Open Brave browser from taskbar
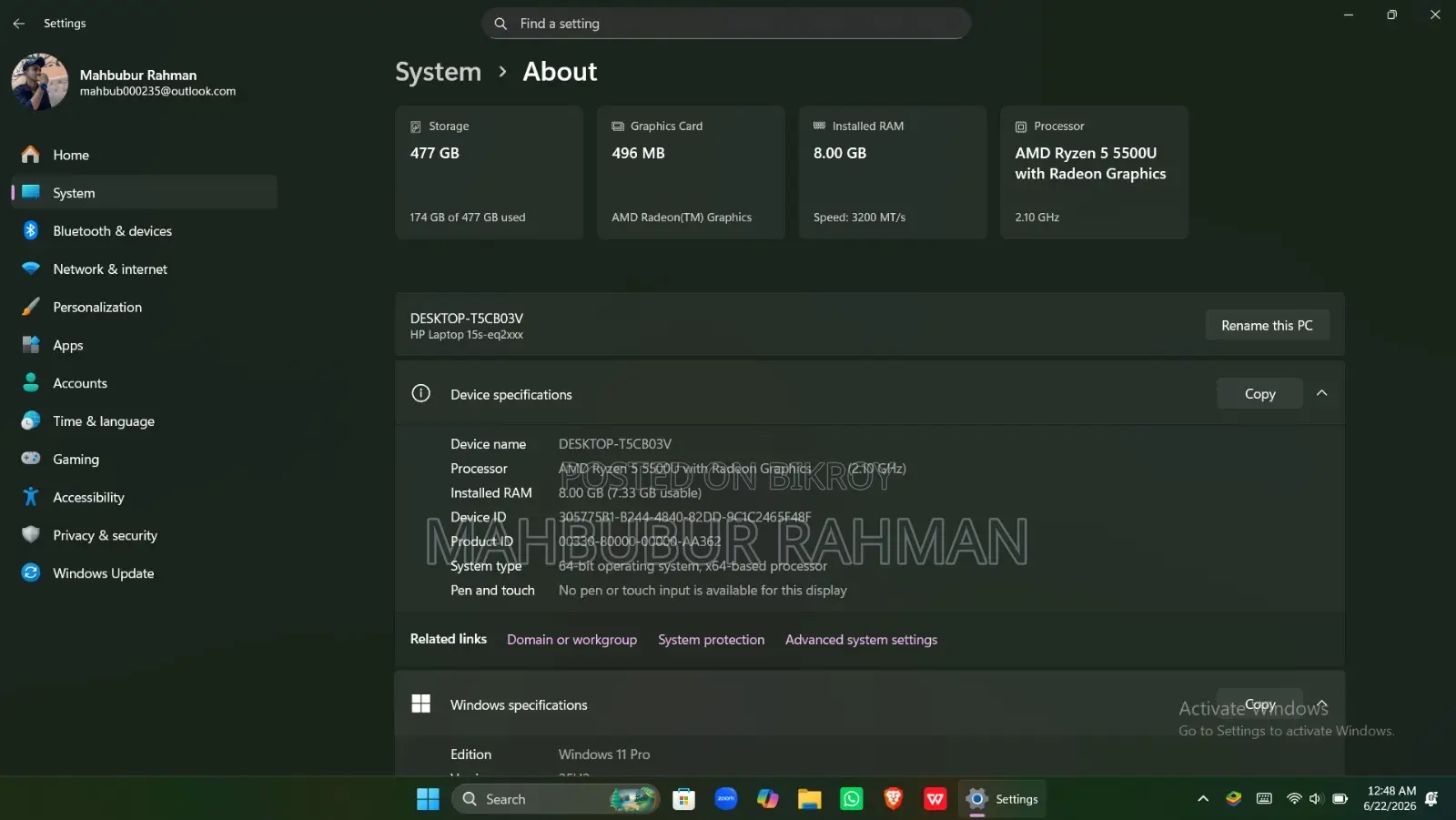This screenshot has height=820, width=1456. (x=893, y=799)
